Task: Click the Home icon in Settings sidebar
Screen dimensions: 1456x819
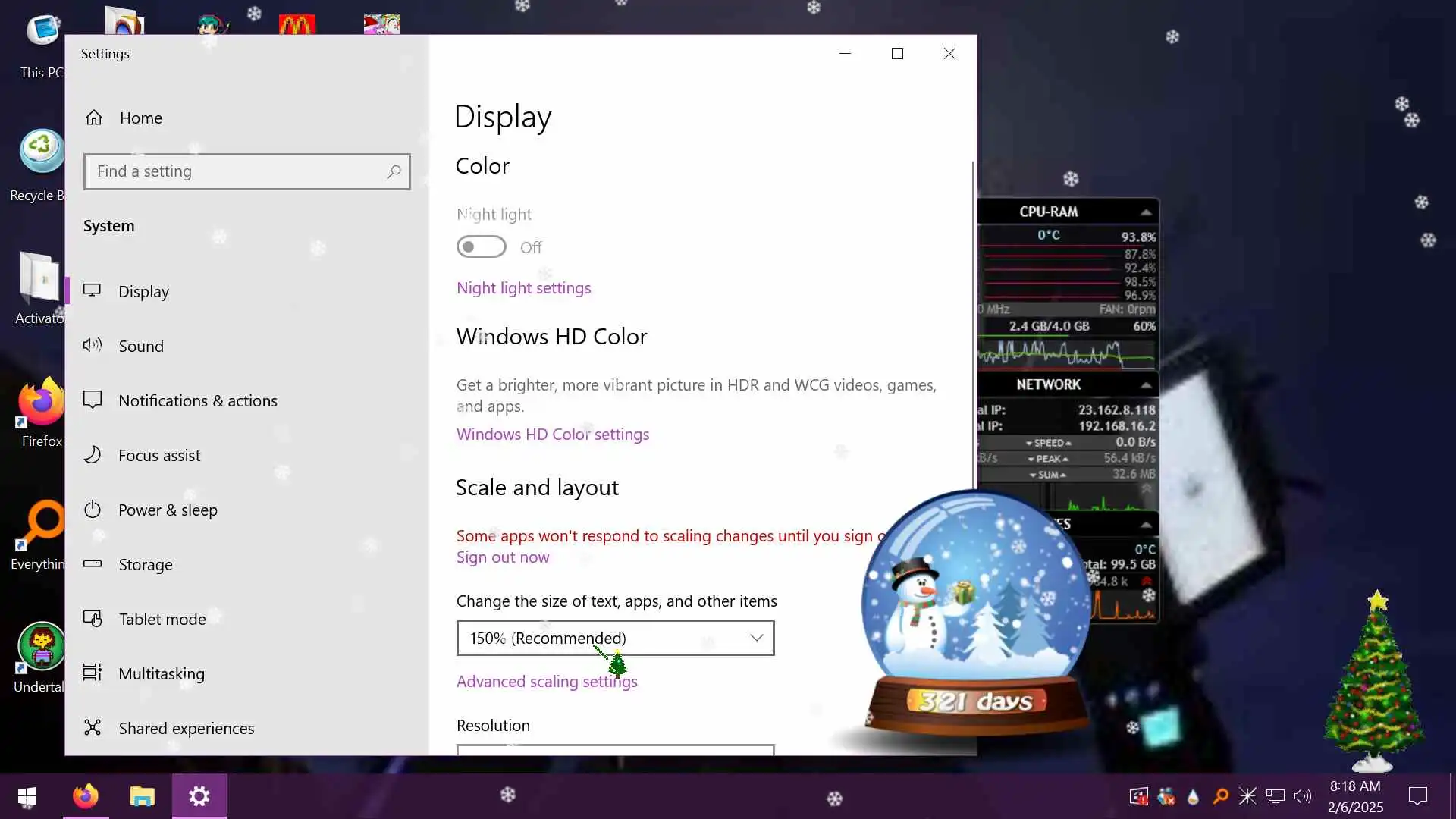Action: click(x=94, y=118)
